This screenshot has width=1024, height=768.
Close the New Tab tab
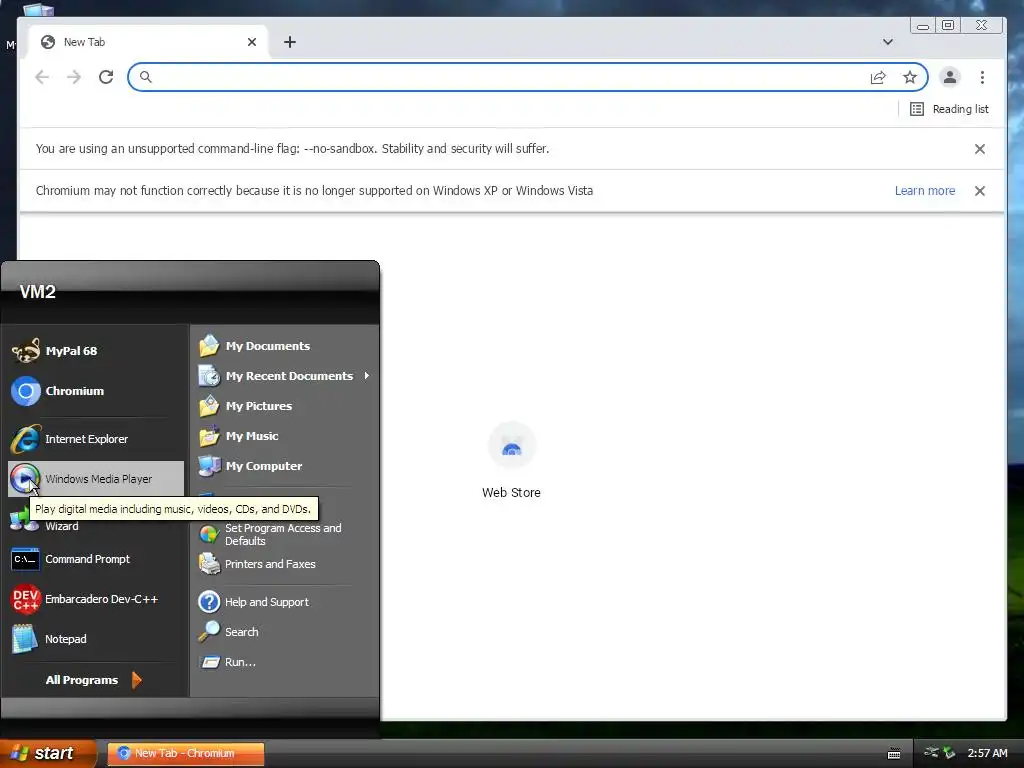tap(252, 42)
